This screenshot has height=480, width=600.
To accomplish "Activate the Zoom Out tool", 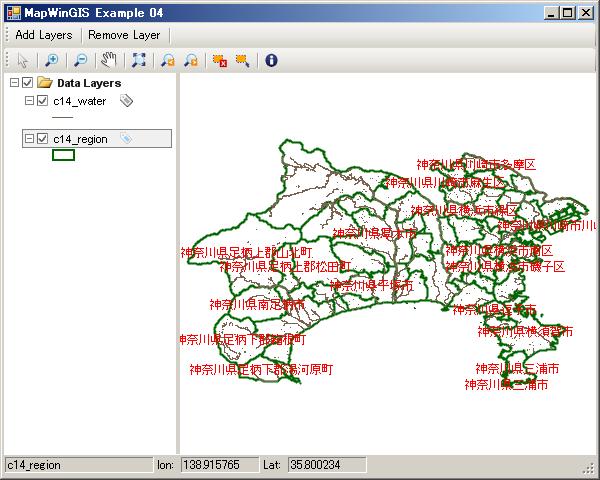I will tap(80, 60).
